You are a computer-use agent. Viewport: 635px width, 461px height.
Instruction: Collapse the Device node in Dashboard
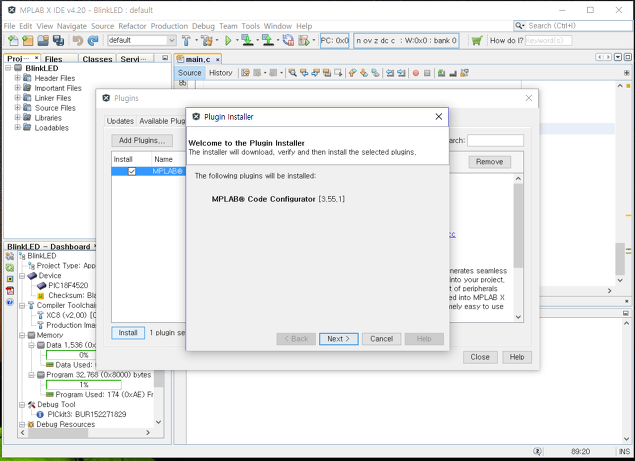pos(22,275)
